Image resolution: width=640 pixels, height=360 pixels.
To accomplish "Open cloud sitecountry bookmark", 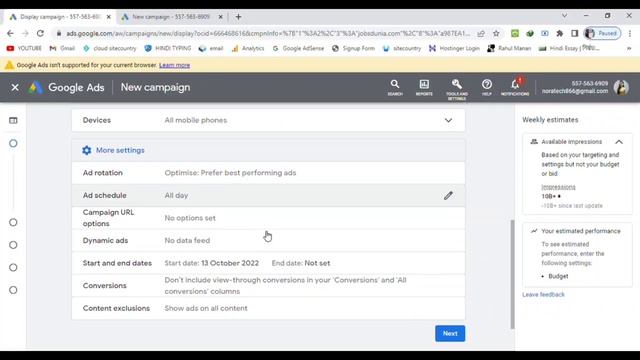I will (x=109, y=48).
